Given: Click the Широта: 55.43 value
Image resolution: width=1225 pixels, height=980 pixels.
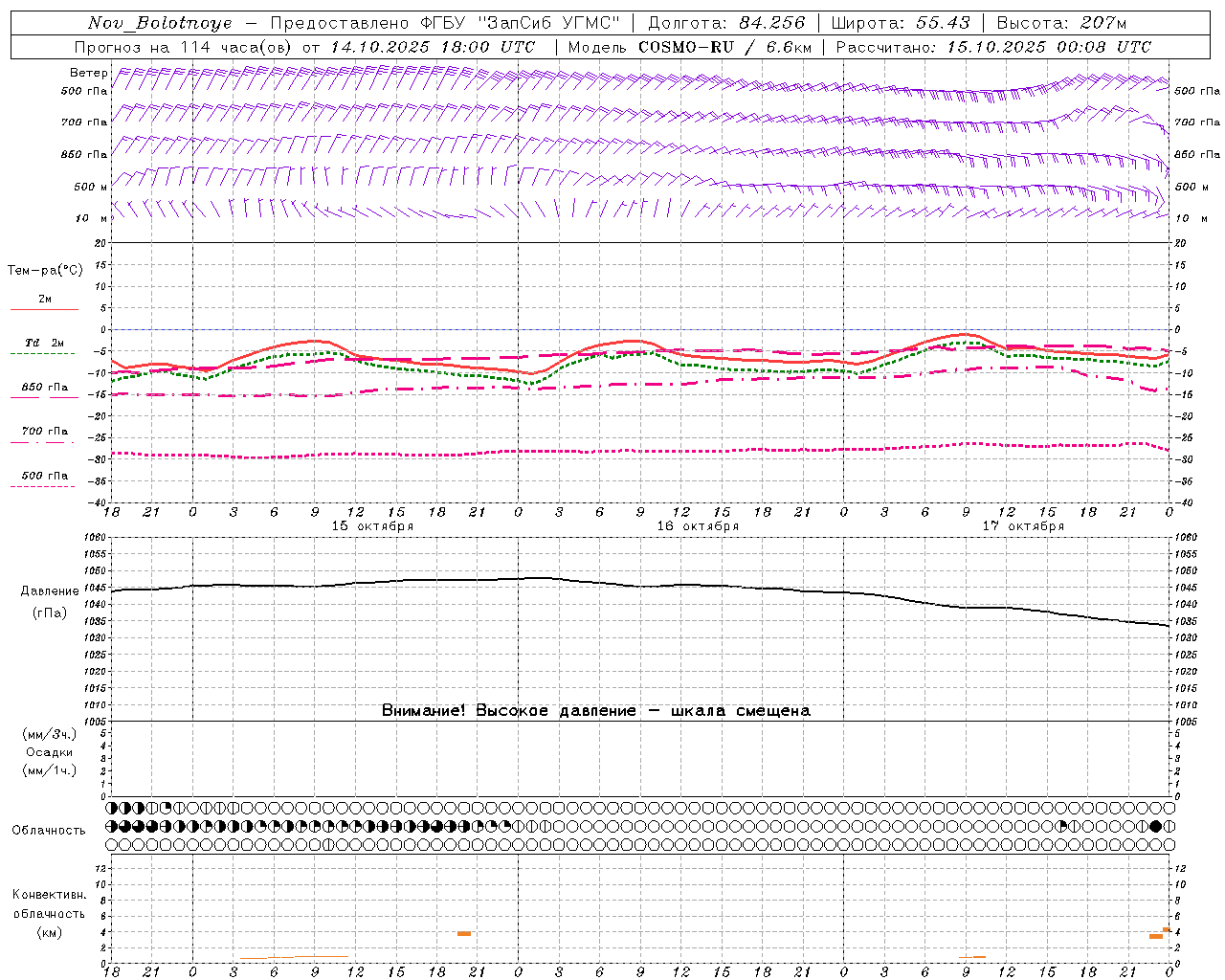Looking at the screenshot, I should tap(901, 23).
